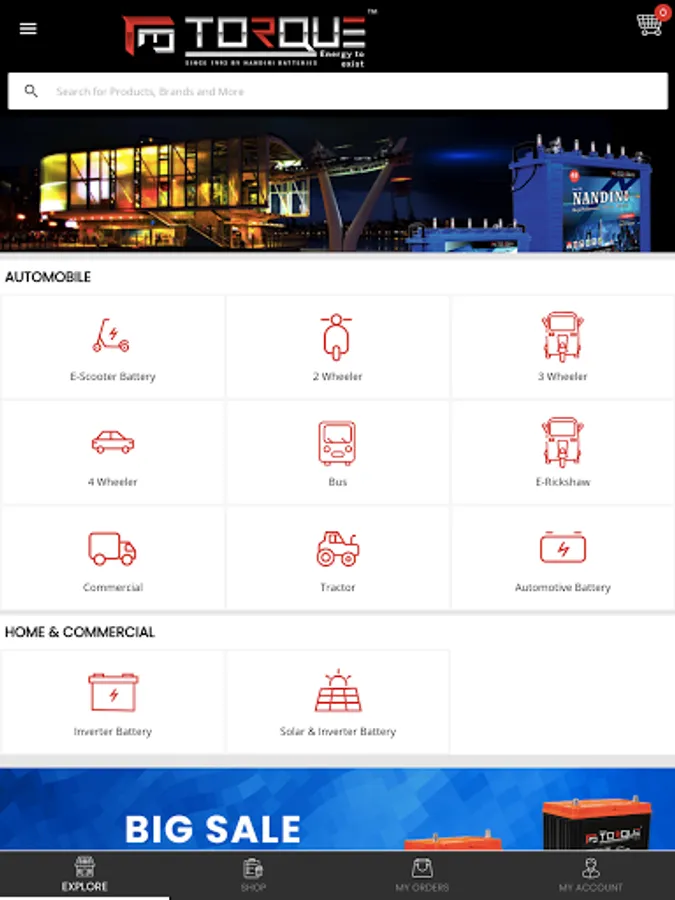Switch to the Explore tab
This screenshot has height=900, width=675.
click(84, 875)
